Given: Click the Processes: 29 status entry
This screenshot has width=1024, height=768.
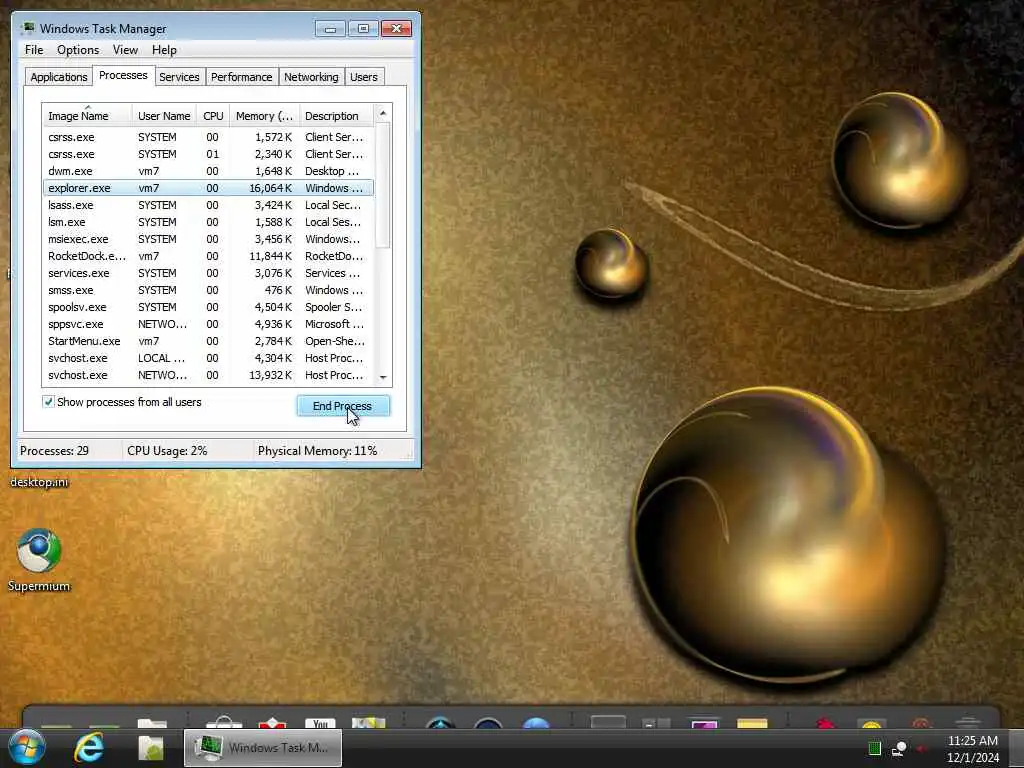Looking at the screenshot, I should pos(54,451).
